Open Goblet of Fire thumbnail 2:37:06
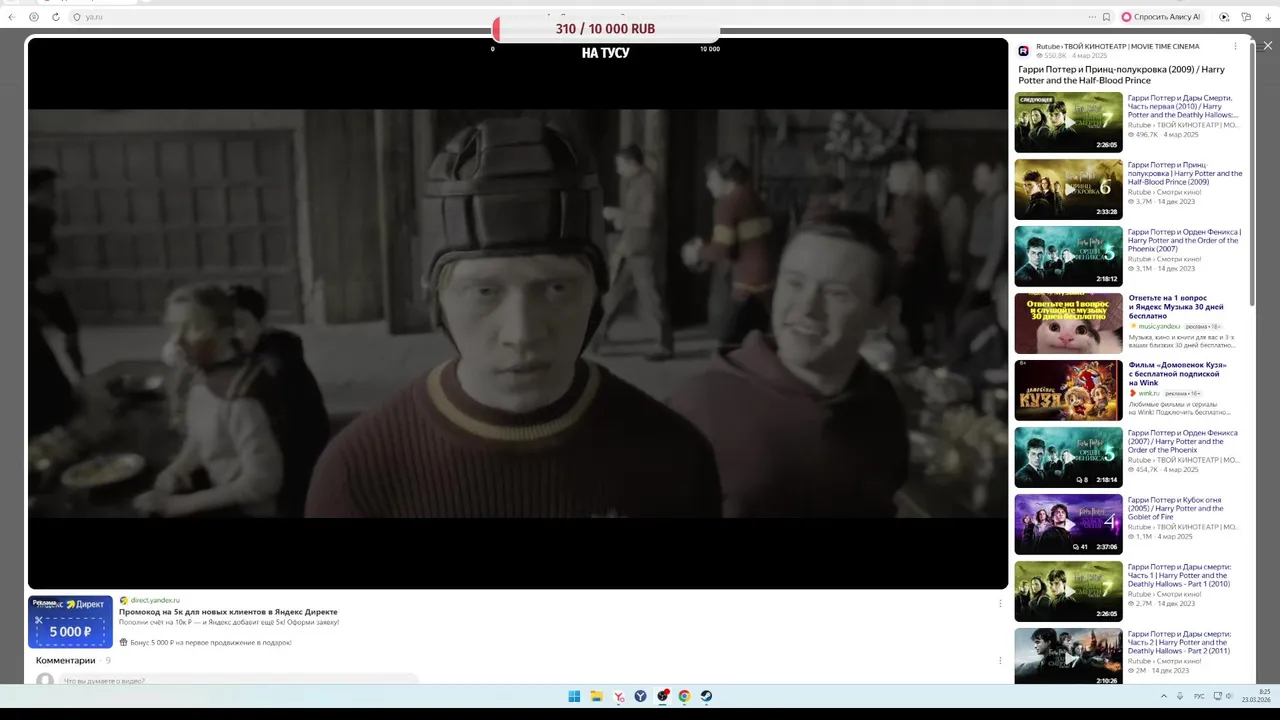The height and width of the screenshot is (720, 1280). (1068, 524)
